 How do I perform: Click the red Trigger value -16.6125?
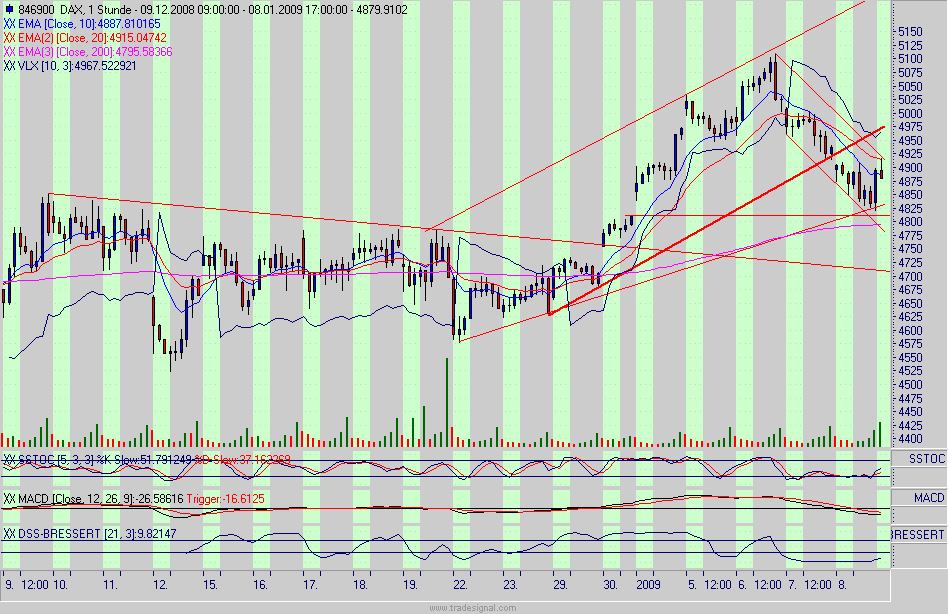coord(225,495)
